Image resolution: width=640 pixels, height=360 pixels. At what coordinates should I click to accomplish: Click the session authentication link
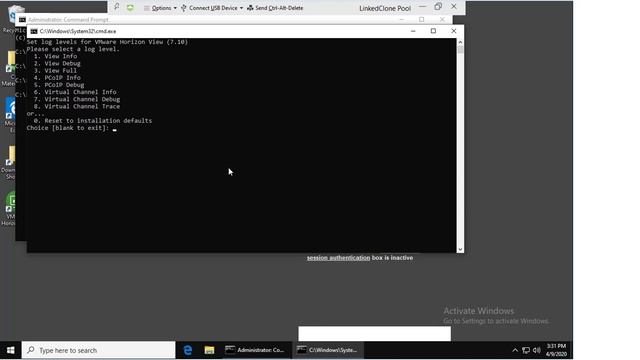coord(338,258)
